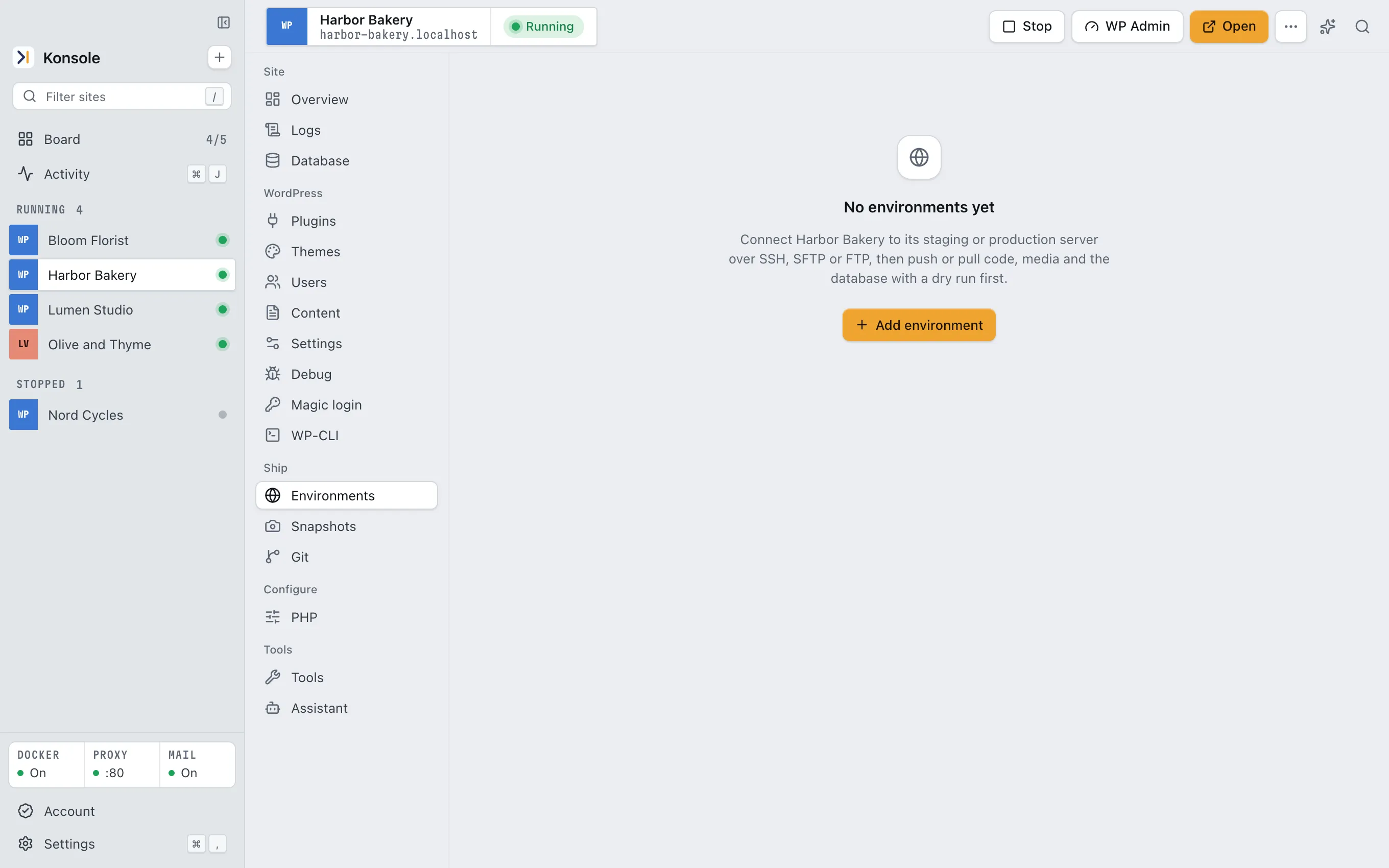This screenshot has height=868, width=1389.
Task: Click the Proxy :80 status indicator
Action: click(122, 764)
